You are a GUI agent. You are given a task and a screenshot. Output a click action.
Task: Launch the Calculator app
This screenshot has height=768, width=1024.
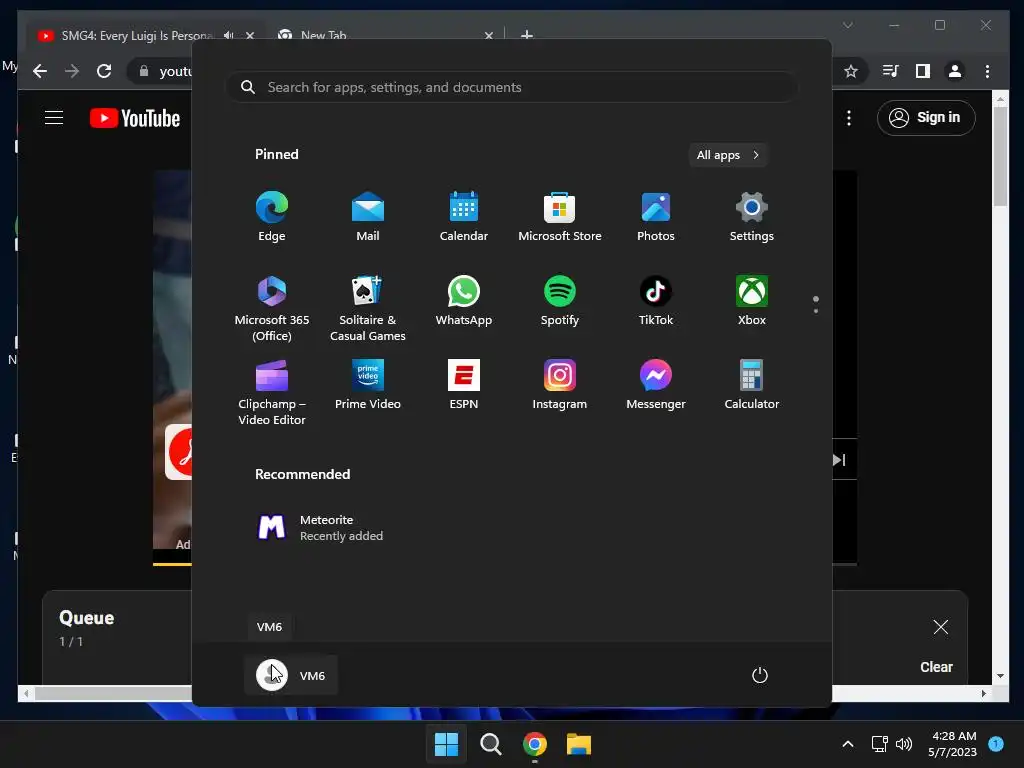click(x=752, y=385)
